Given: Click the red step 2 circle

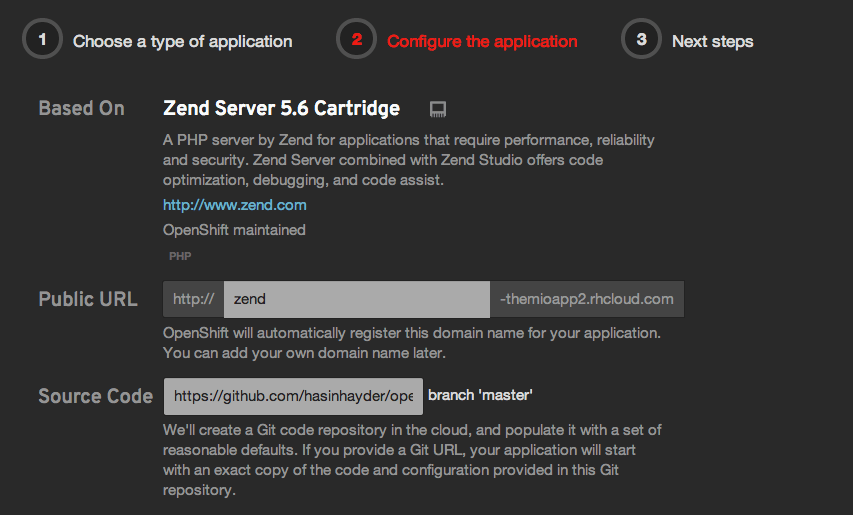Looking at the screenshot, I should click(x=356, y=39).
